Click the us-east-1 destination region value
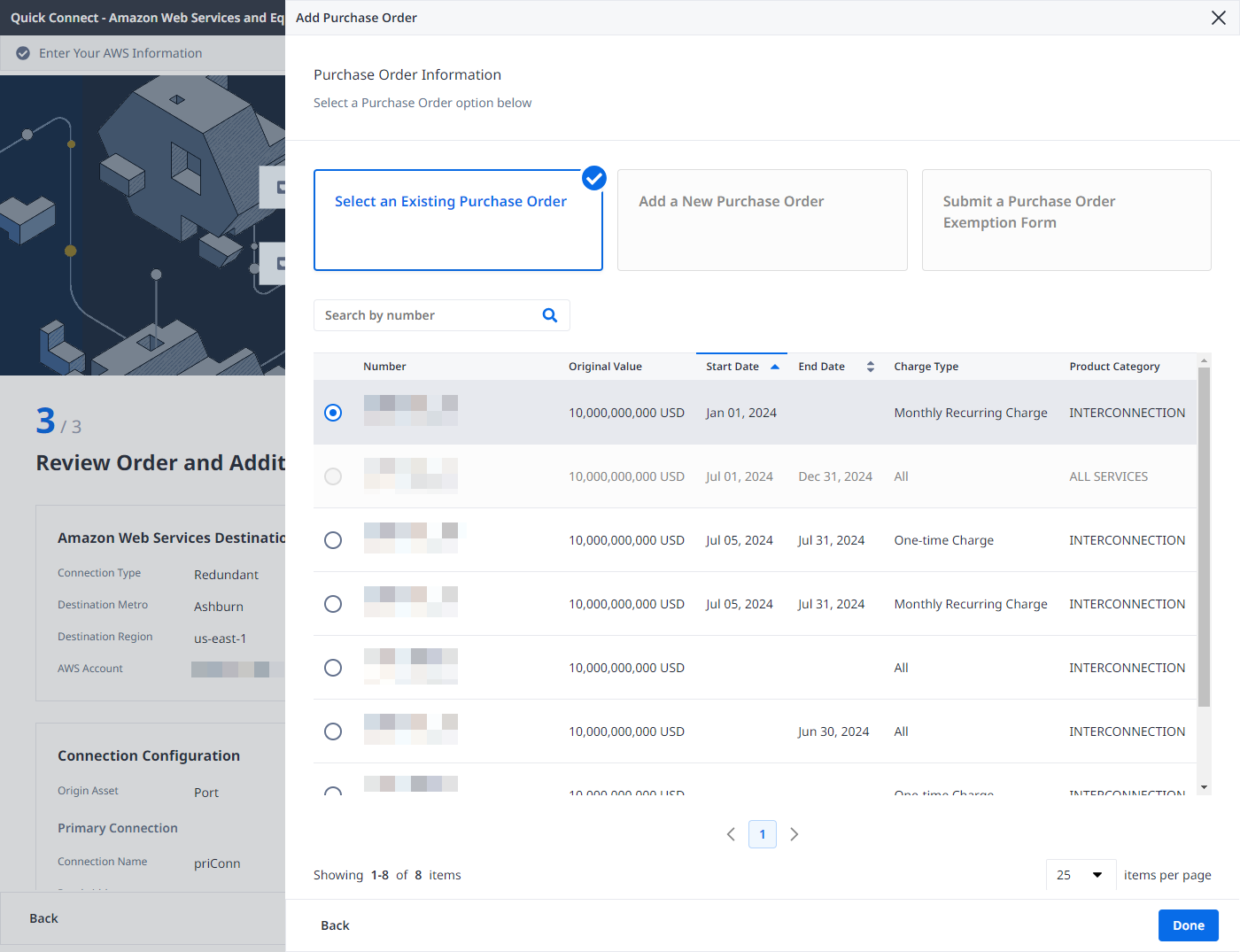 pyautogui.click(x=221, y=639)
